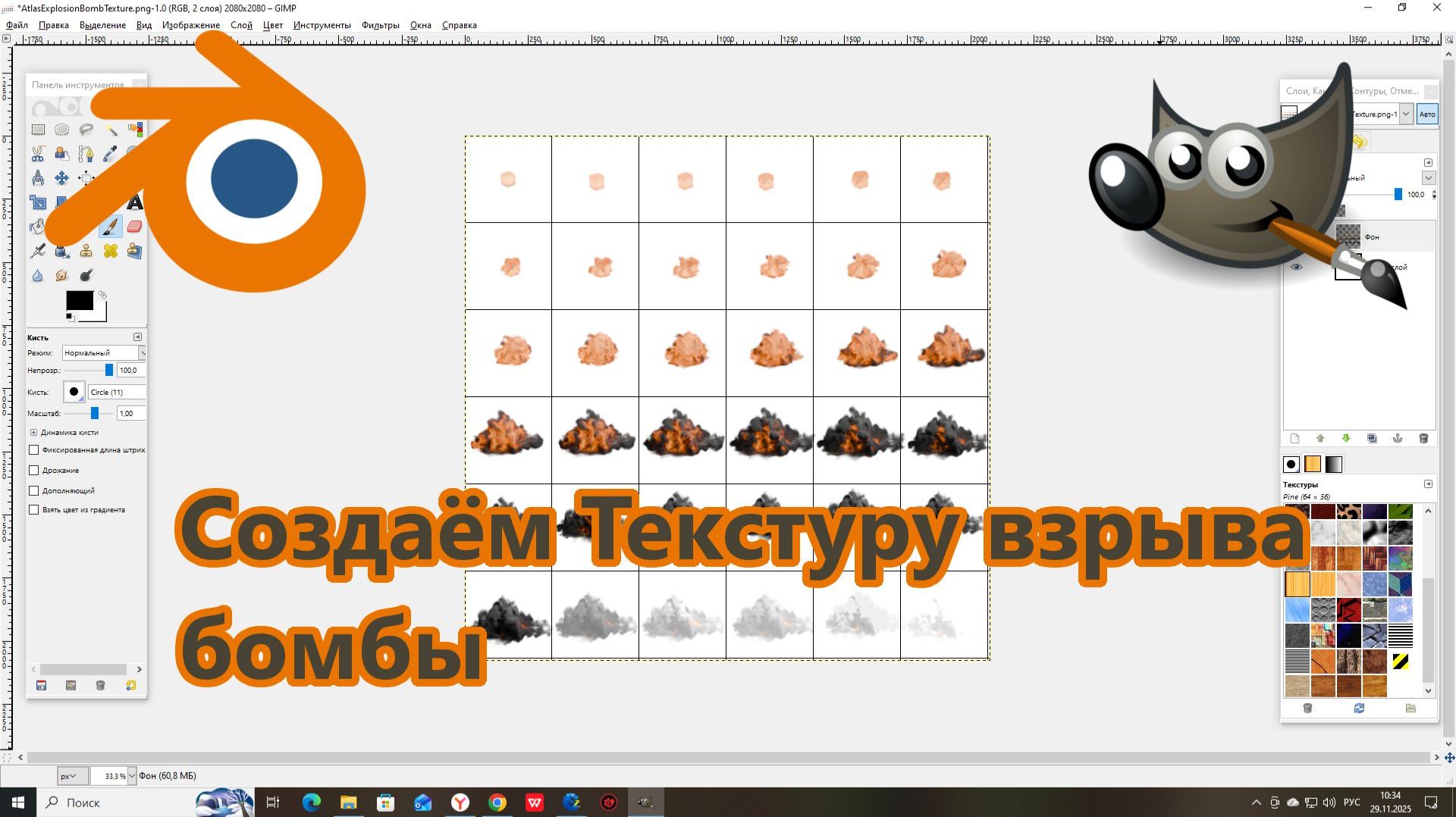Open Windows Start menu
1456x817 pixels.
(18, 803)
